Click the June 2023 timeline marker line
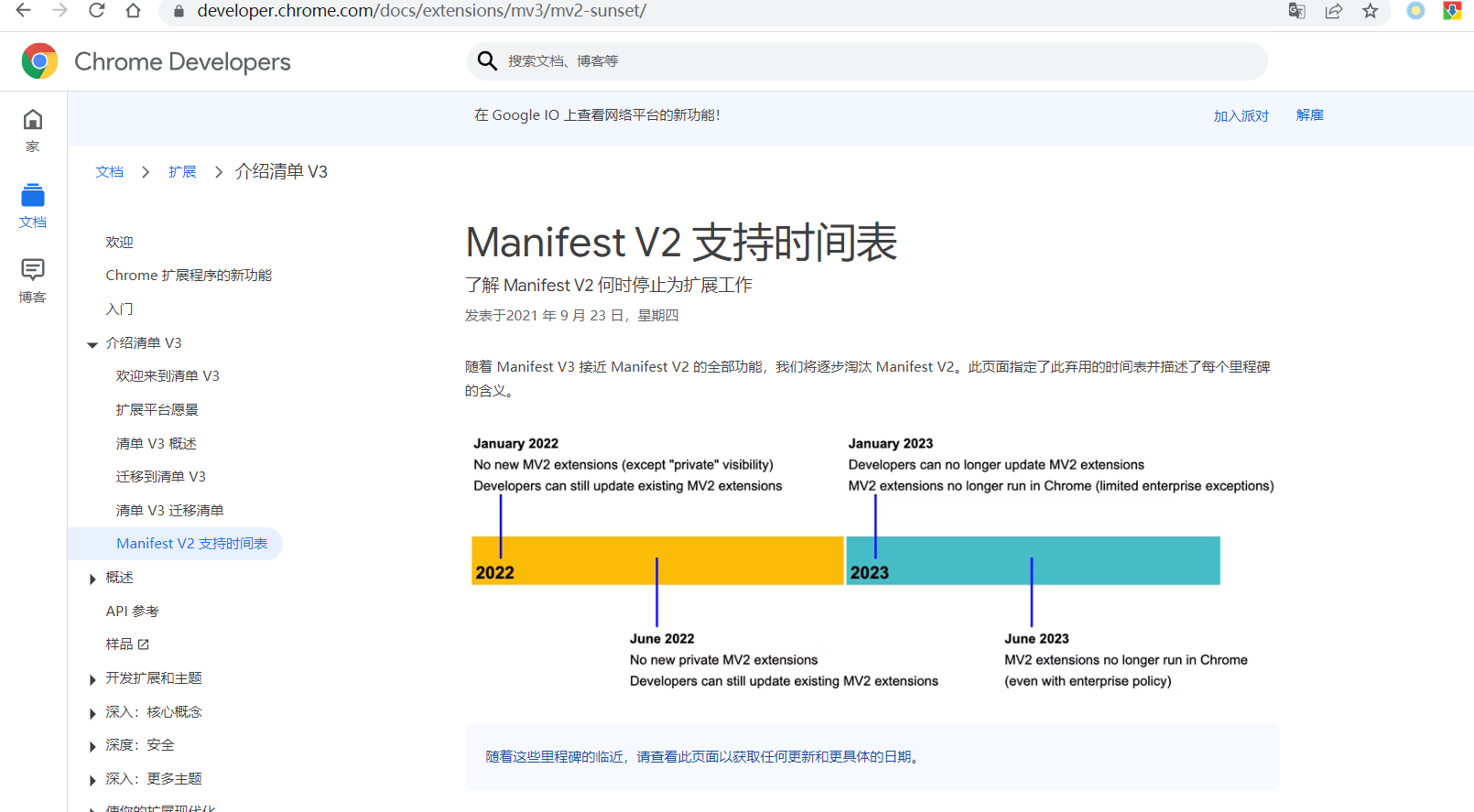The image size is (1474, 812). [x=1032, y=592]
